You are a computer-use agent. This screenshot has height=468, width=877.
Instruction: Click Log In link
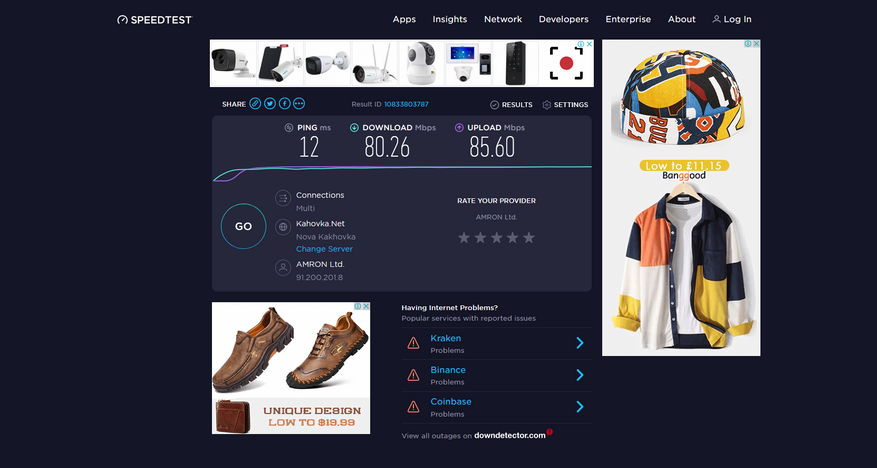(x=732, y=19)
